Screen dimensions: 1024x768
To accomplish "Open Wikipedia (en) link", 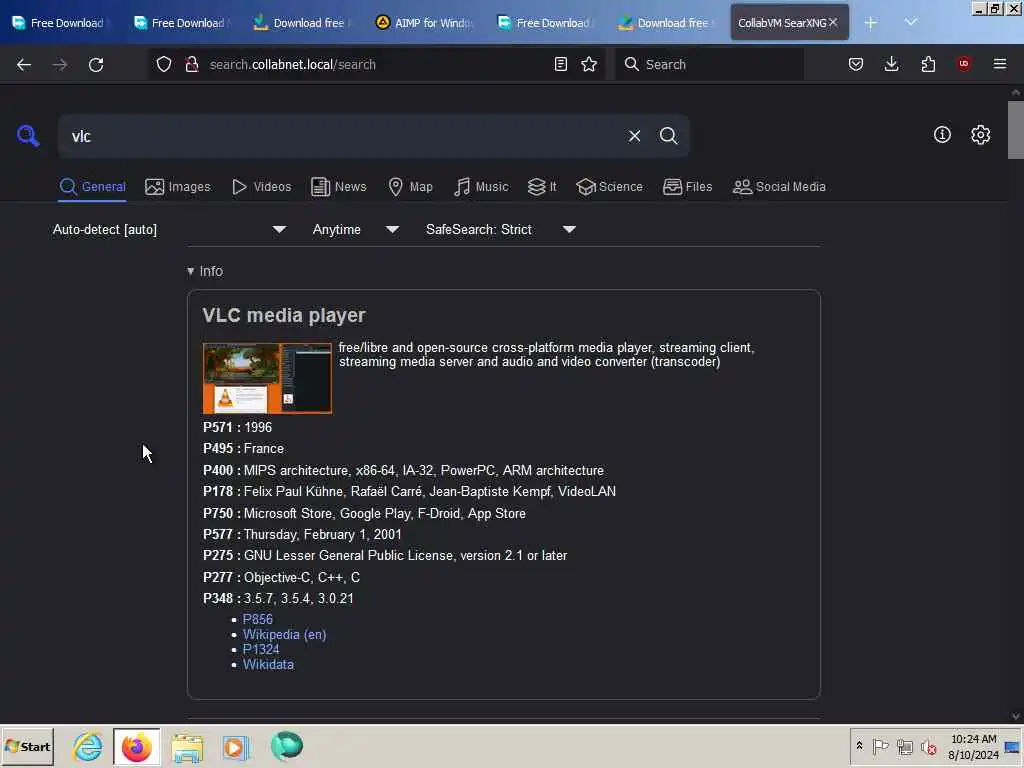I will pyautogui.click(x=284, y=634).
